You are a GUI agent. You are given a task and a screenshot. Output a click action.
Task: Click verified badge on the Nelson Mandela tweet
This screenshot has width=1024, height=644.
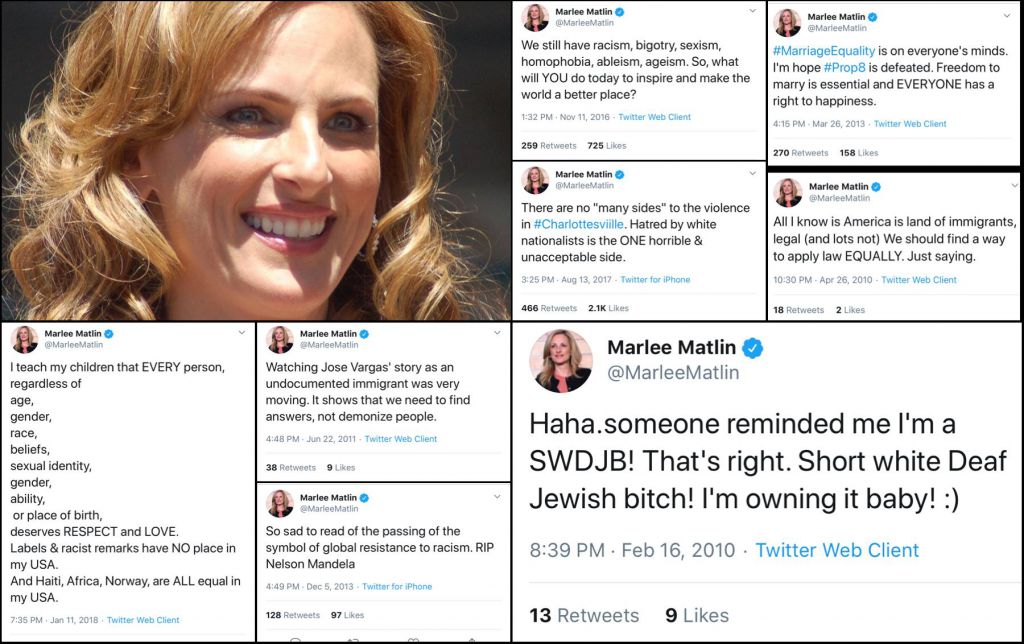tap(364, 497)
